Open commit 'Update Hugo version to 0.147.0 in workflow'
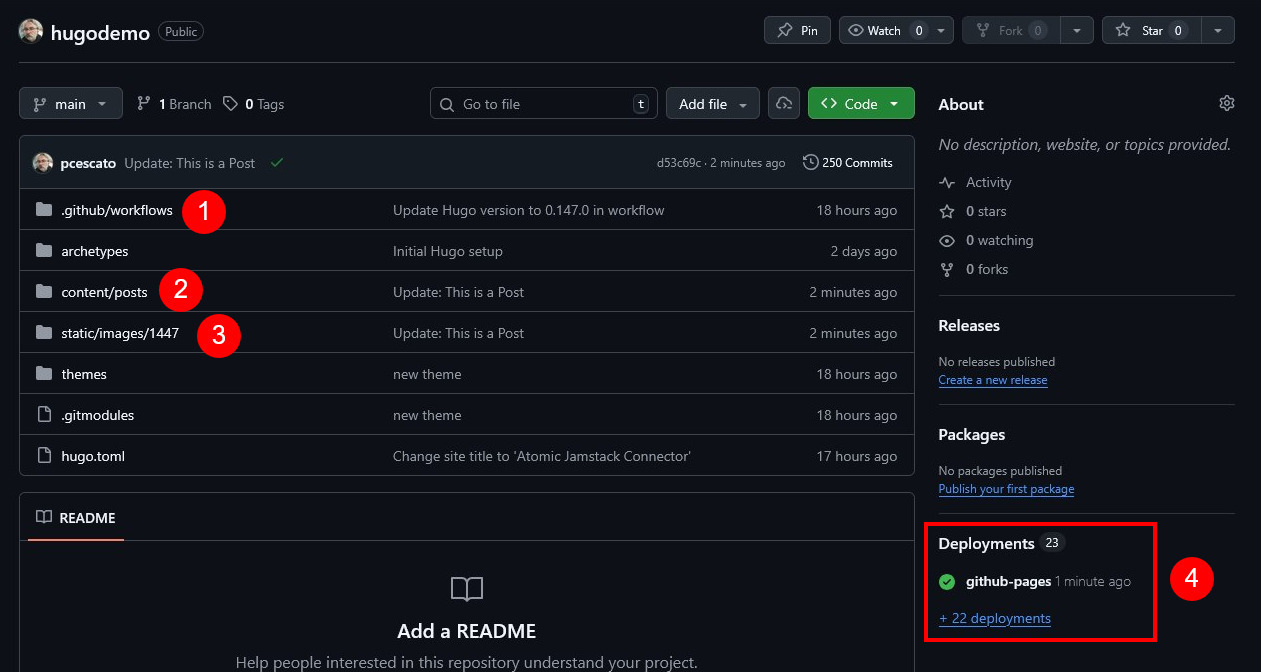Viewport: 1261px width, 672px height. [x=529, y=210]
